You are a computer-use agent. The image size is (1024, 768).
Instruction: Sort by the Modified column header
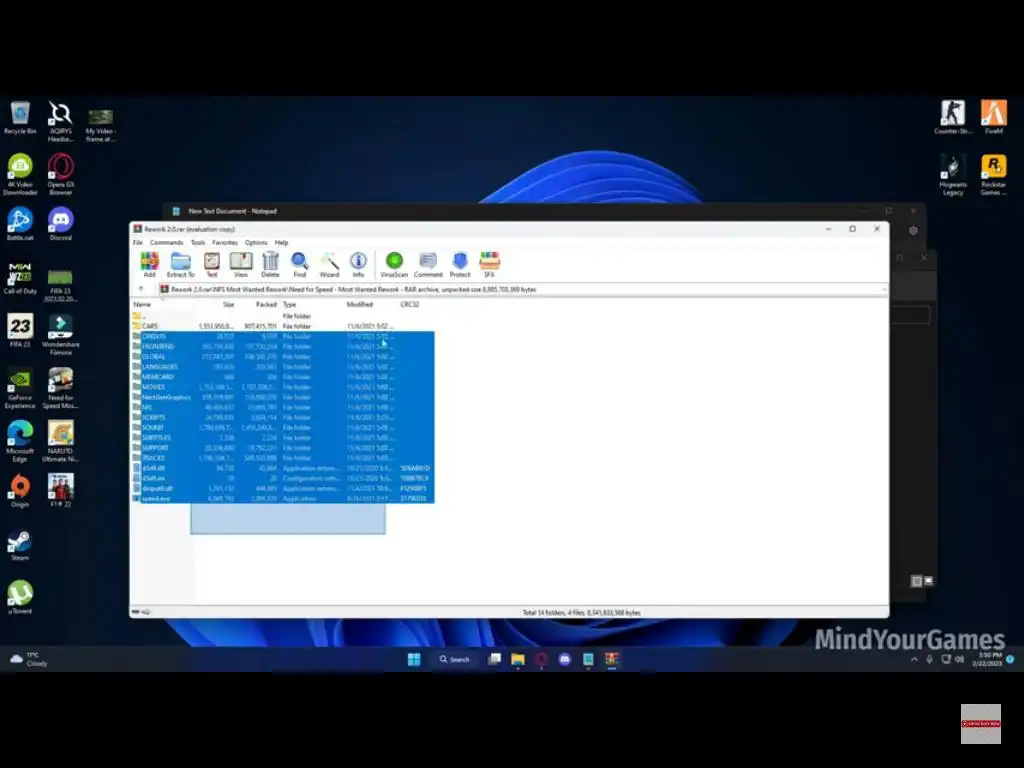360,304
